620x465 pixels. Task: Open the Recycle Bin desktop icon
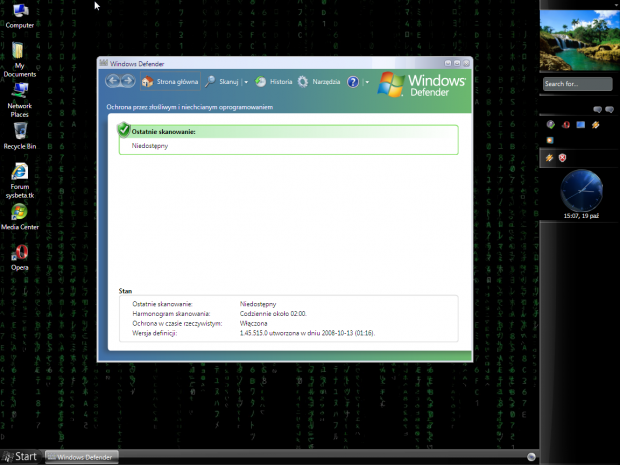20,136
